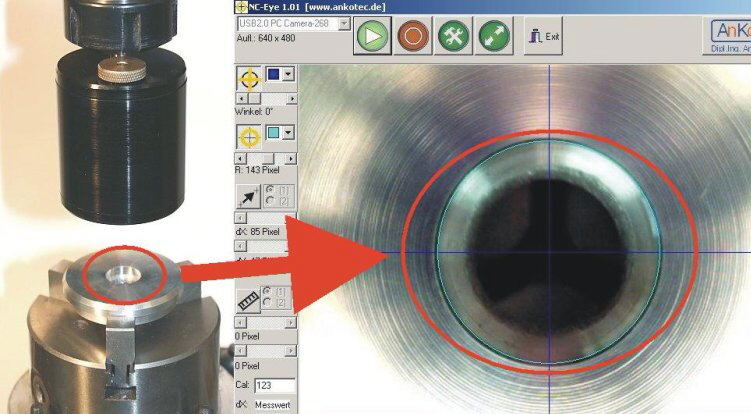This screenshot has width=751, height=414.
Task: Open the USB2.0 PC Camera-268 dropdown
Action: [345, 22]
